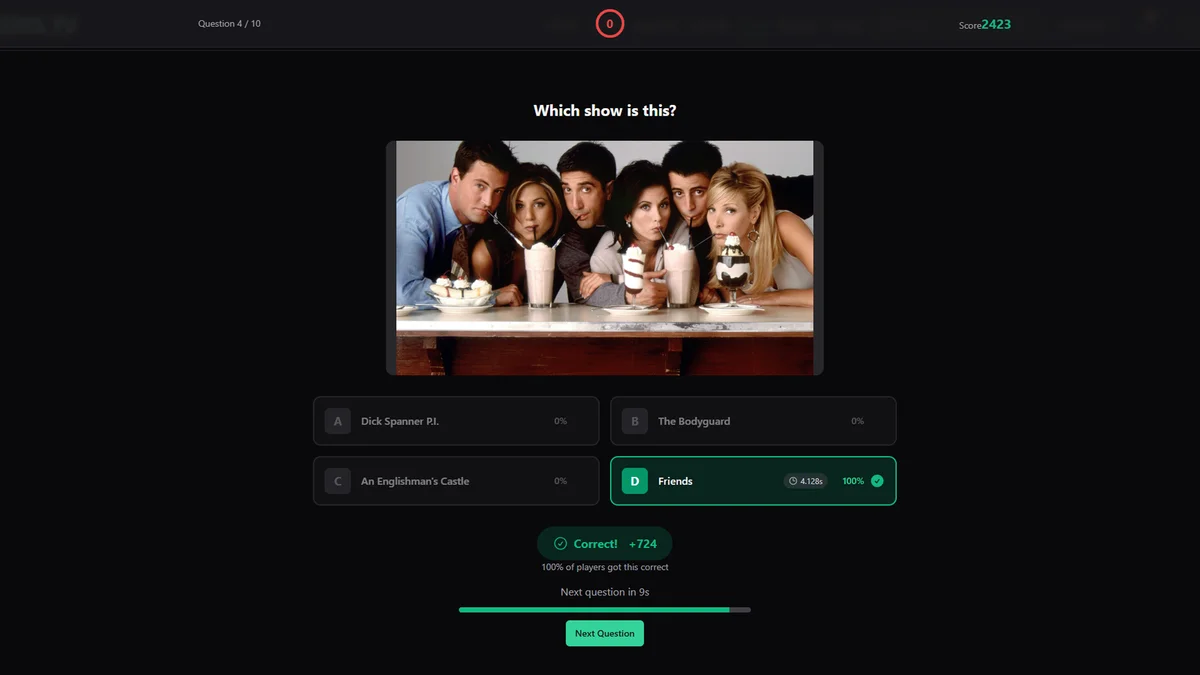Choose "An Englishman's Castle" option

pyautogui.click(x=455, y=481)
